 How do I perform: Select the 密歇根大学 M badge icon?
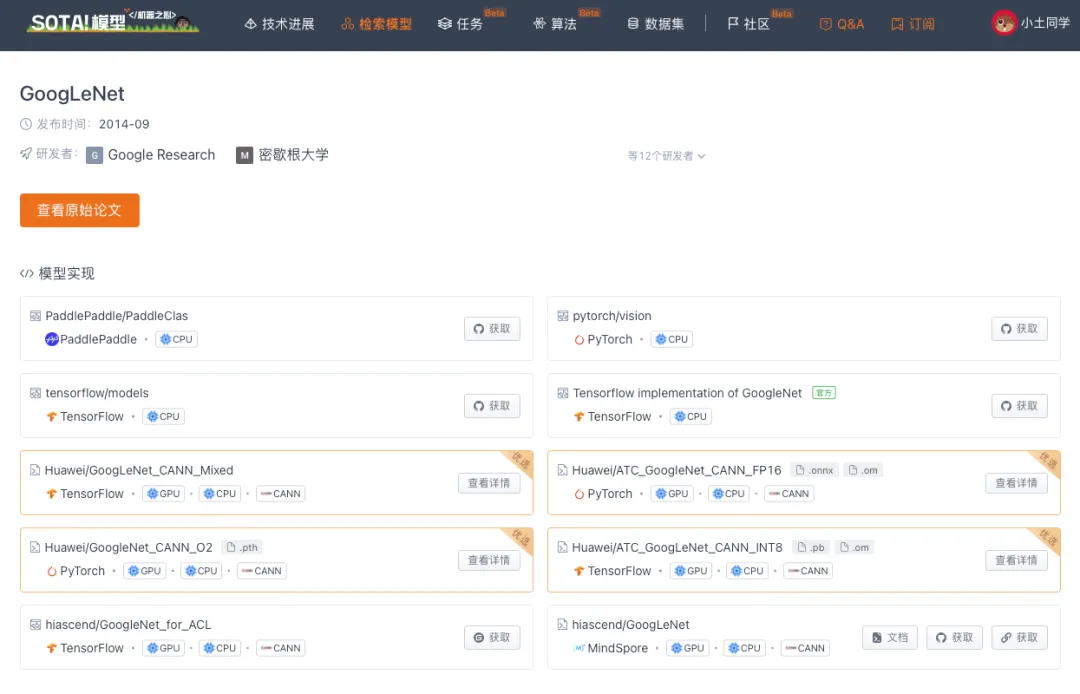click(245, 155)
